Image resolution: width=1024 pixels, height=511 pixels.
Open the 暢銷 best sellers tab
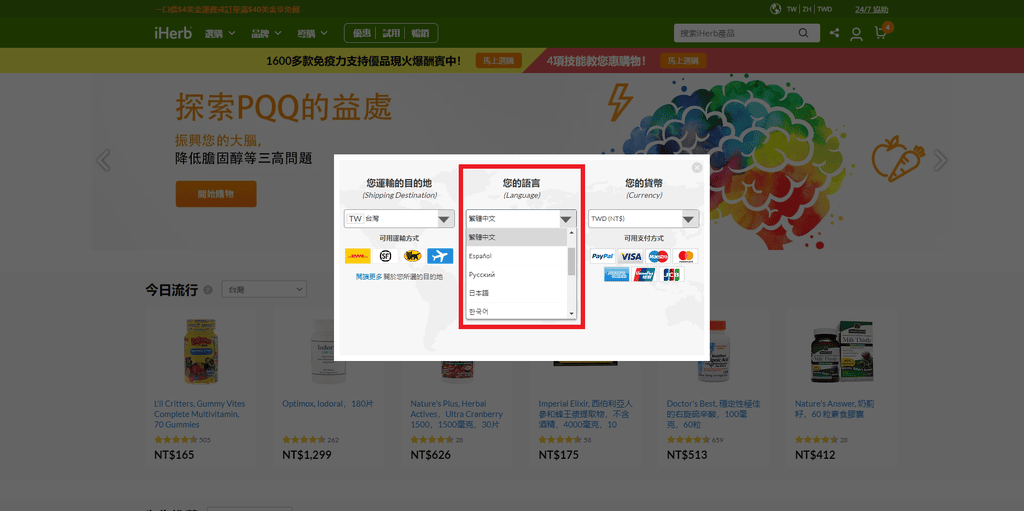pos(420,33)
